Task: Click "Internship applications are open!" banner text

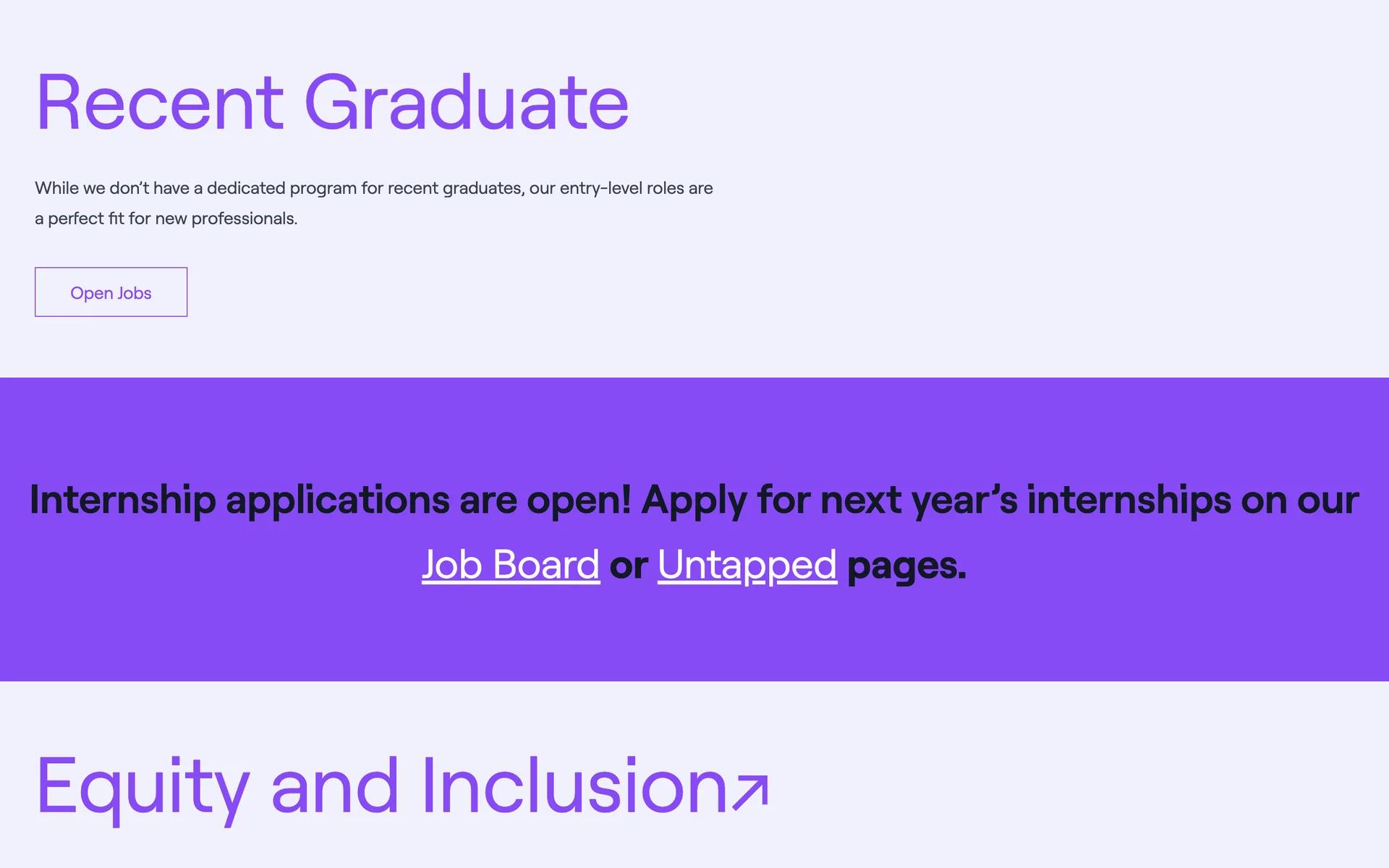Action: [x=330, y=500]
